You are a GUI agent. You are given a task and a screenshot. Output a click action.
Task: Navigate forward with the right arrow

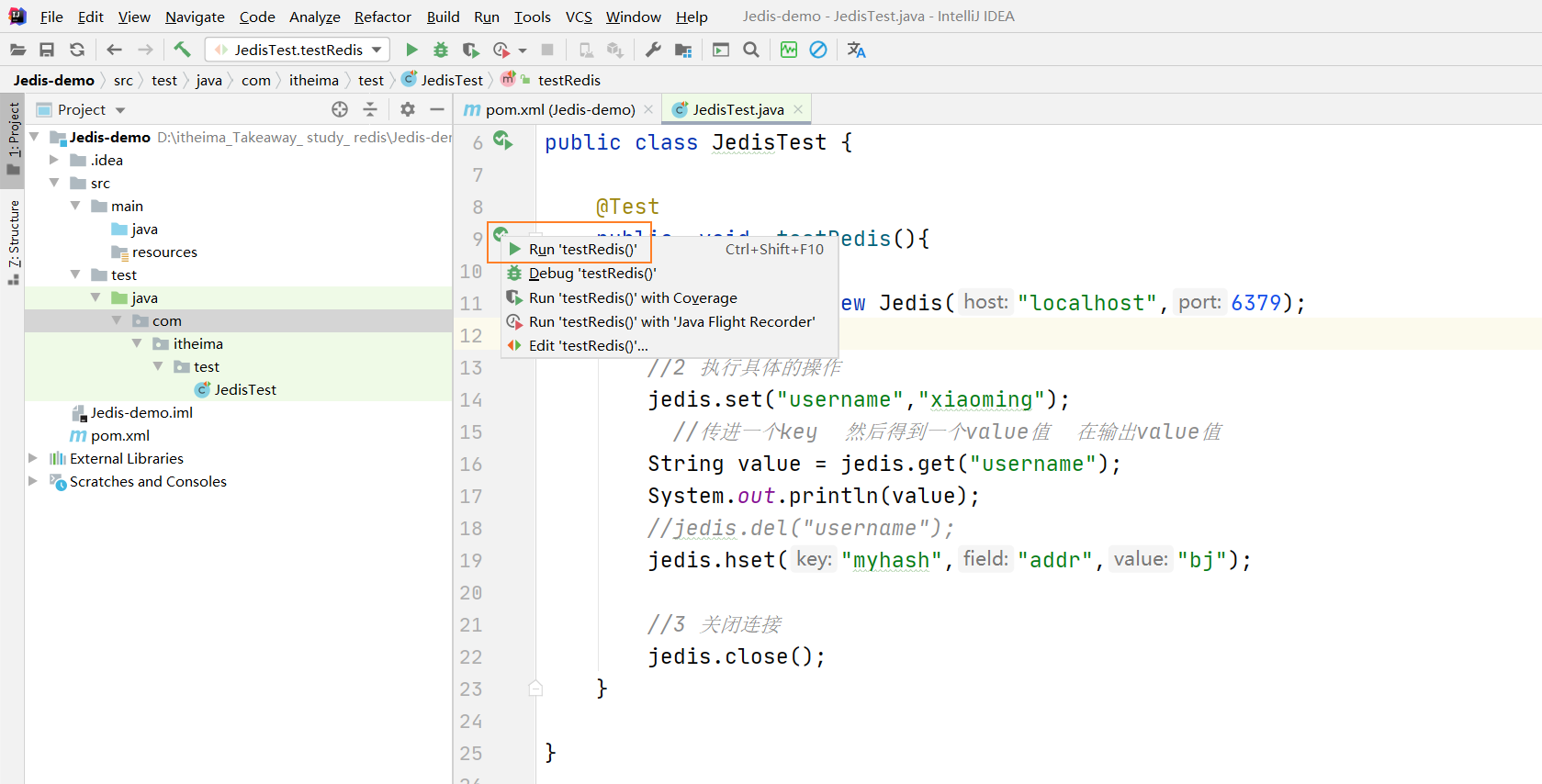(x=145, y=50)
